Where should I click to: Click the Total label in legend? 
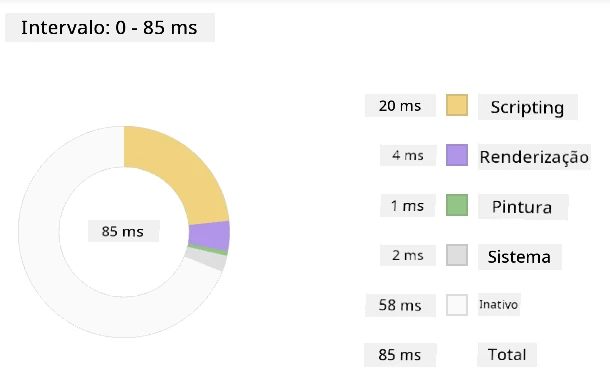[x=507, y=355]
